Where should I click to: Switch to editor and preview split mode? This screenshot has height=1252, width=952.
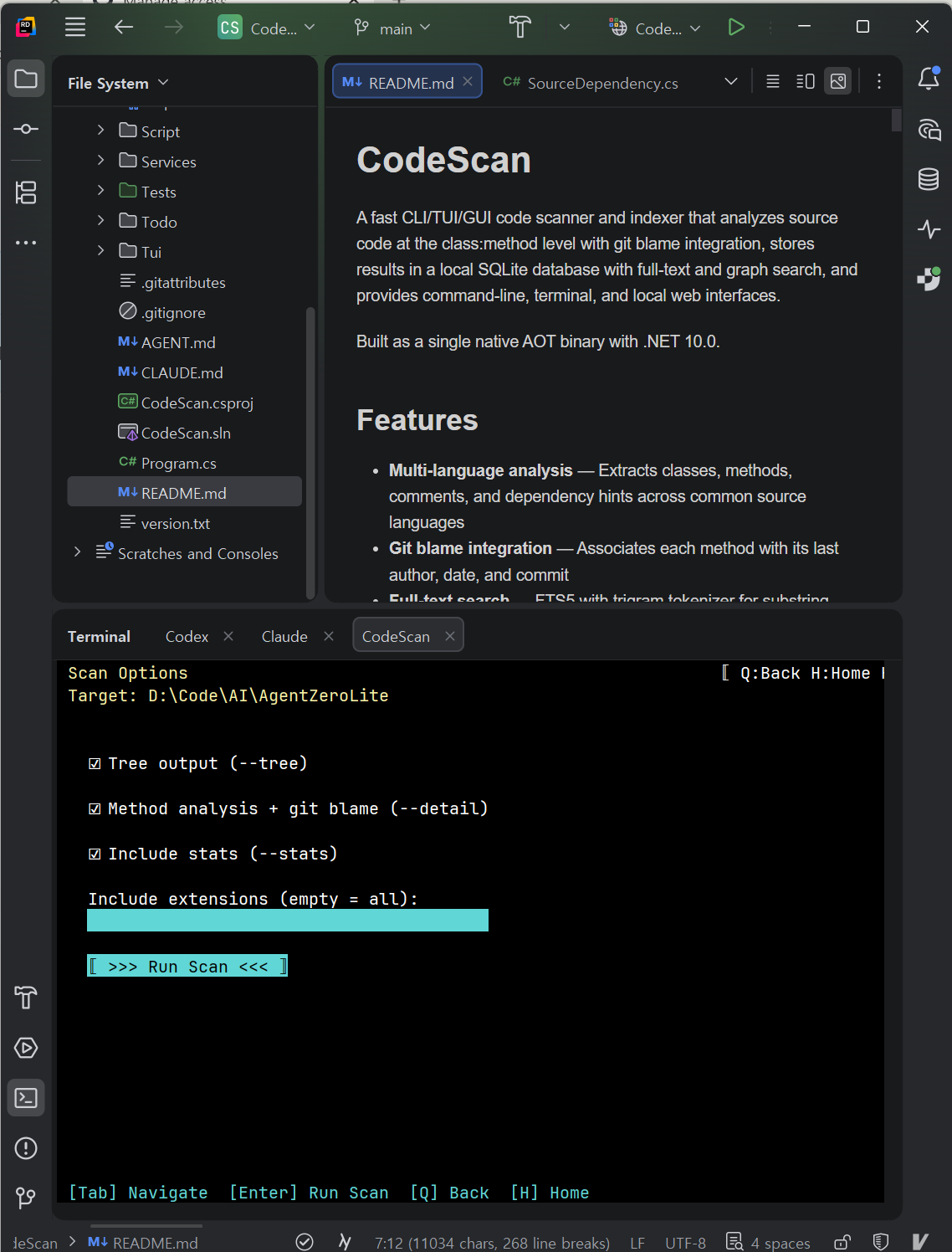806,81
